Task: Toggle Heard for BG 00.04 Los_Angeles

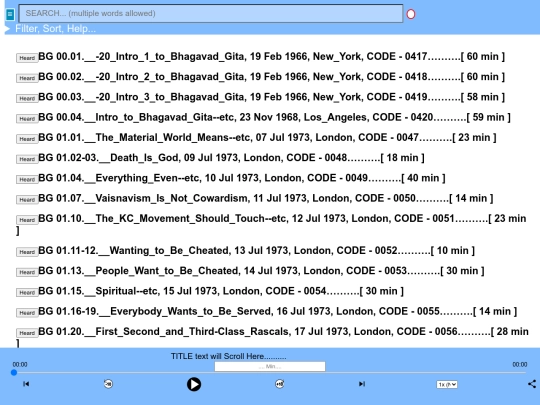Action: (27, 119)
